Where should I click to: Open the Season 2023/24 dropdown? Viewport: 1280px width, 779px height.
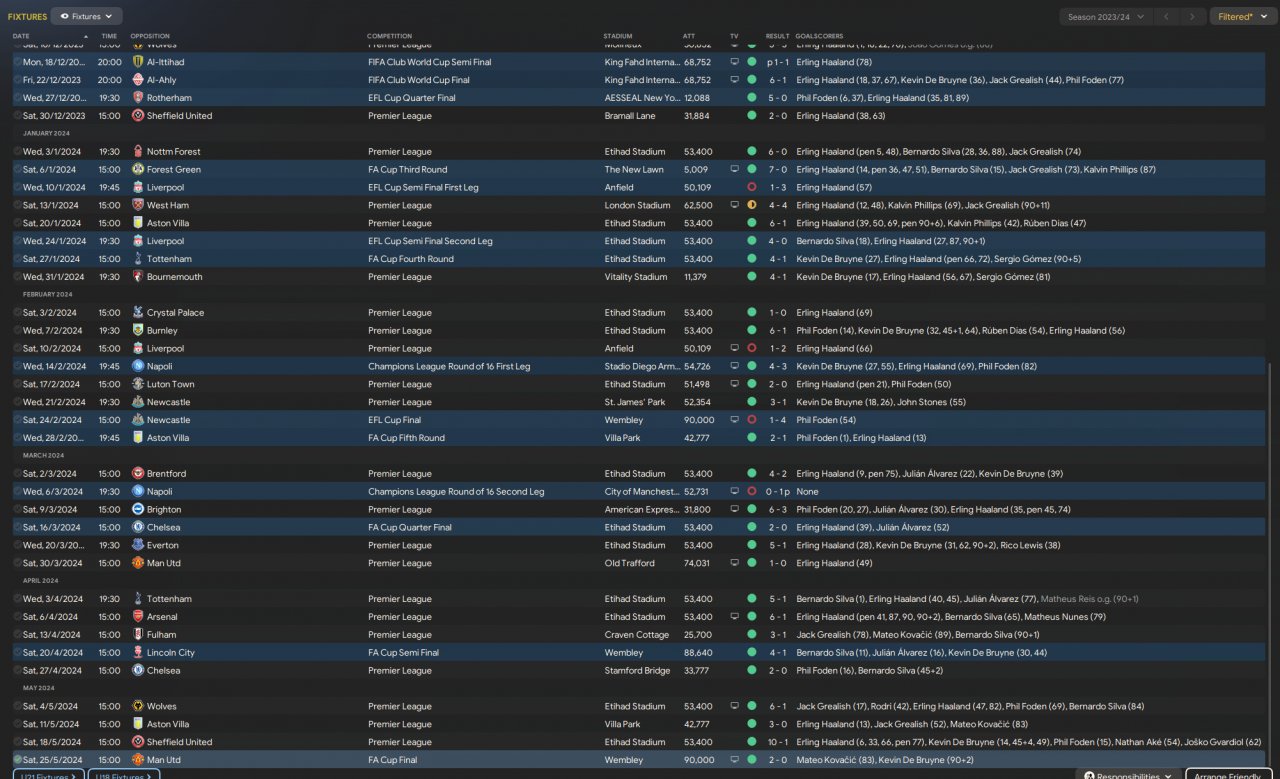(x=1104, y=16)
